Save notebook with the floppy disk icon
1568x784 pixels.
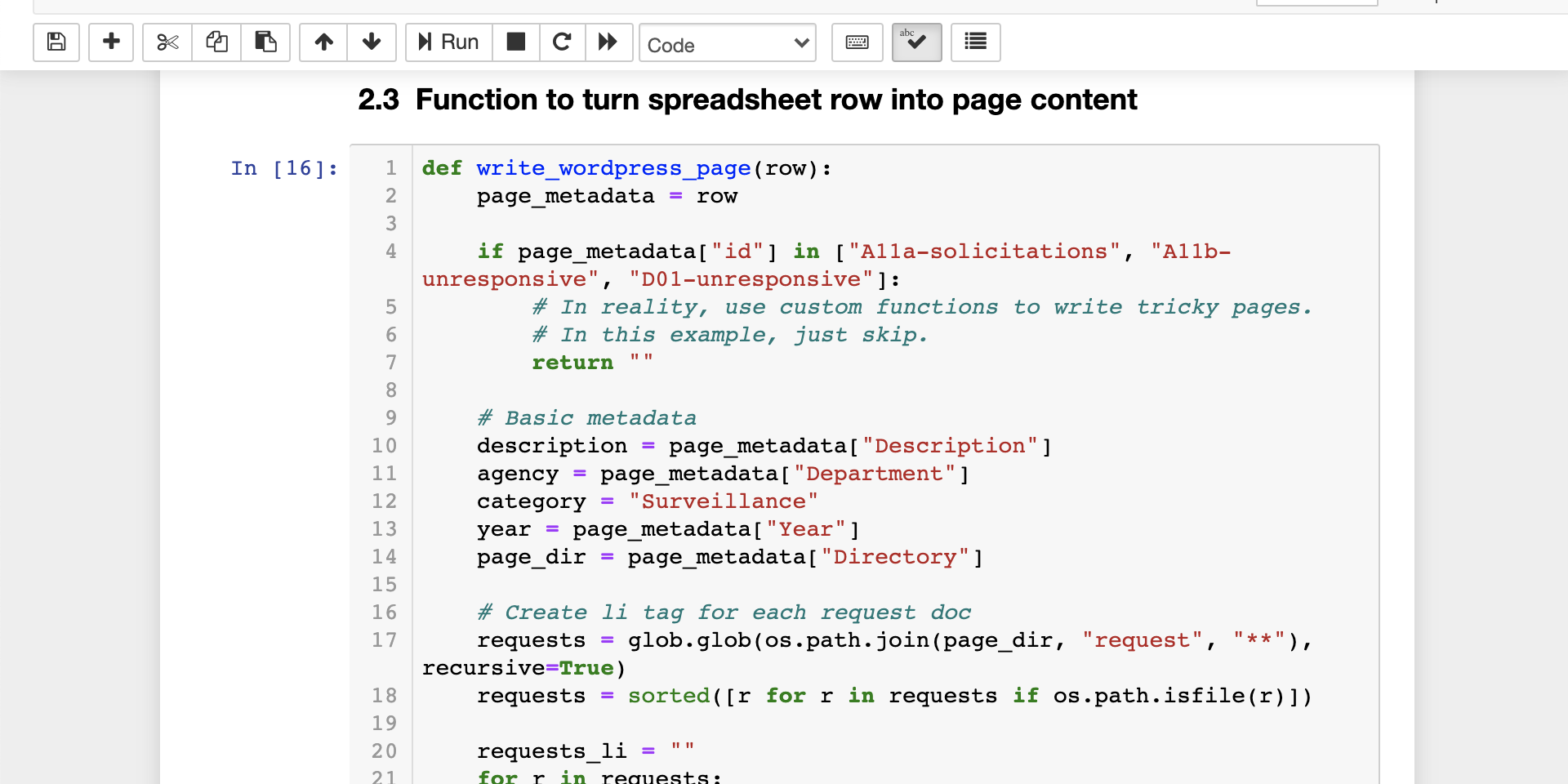point(56,42)
